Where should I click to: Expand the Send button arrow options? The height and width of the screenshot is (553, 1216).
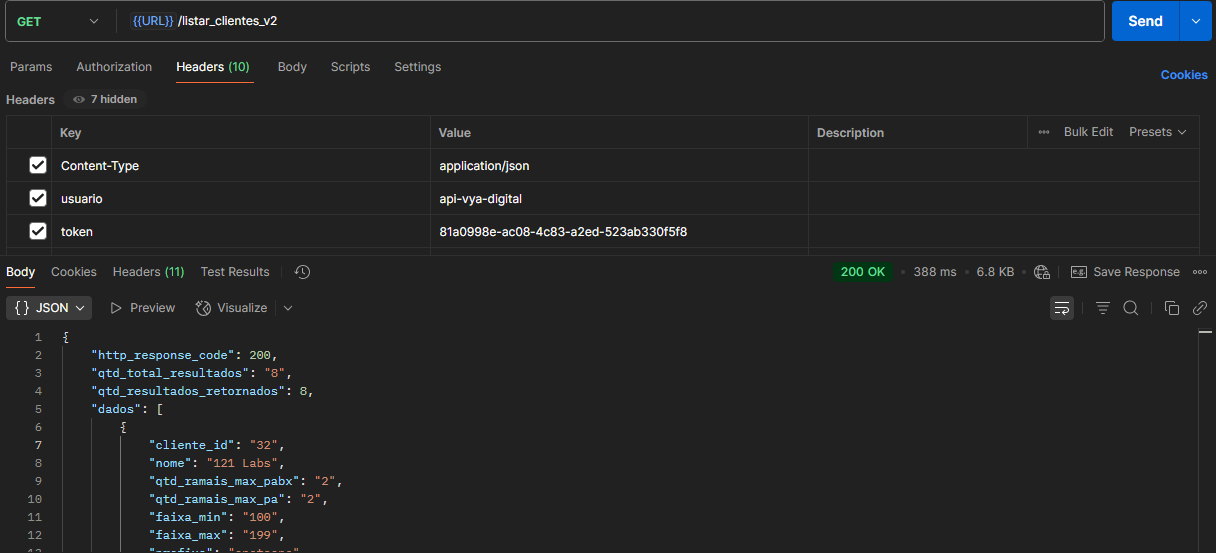coord(1195,21)
